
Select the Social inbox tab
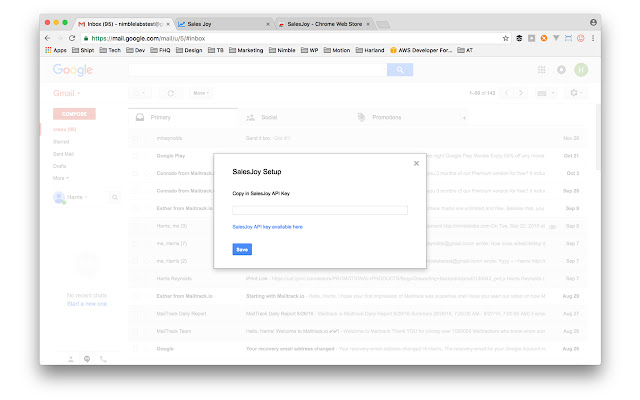293,117
